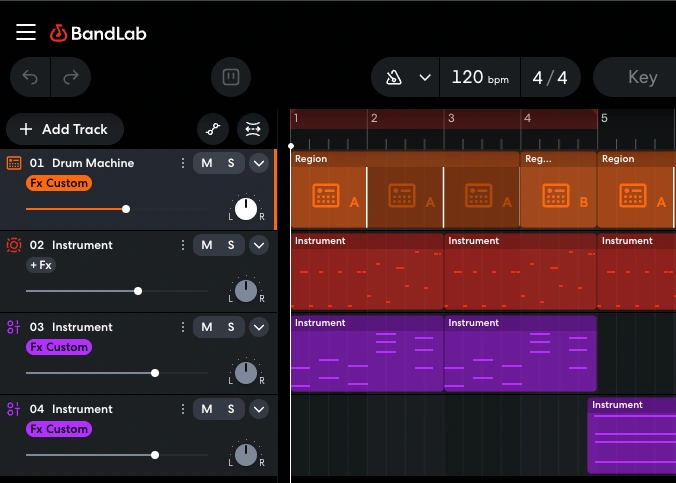
Task: Click the redo arrow icon
Action: 71,77
